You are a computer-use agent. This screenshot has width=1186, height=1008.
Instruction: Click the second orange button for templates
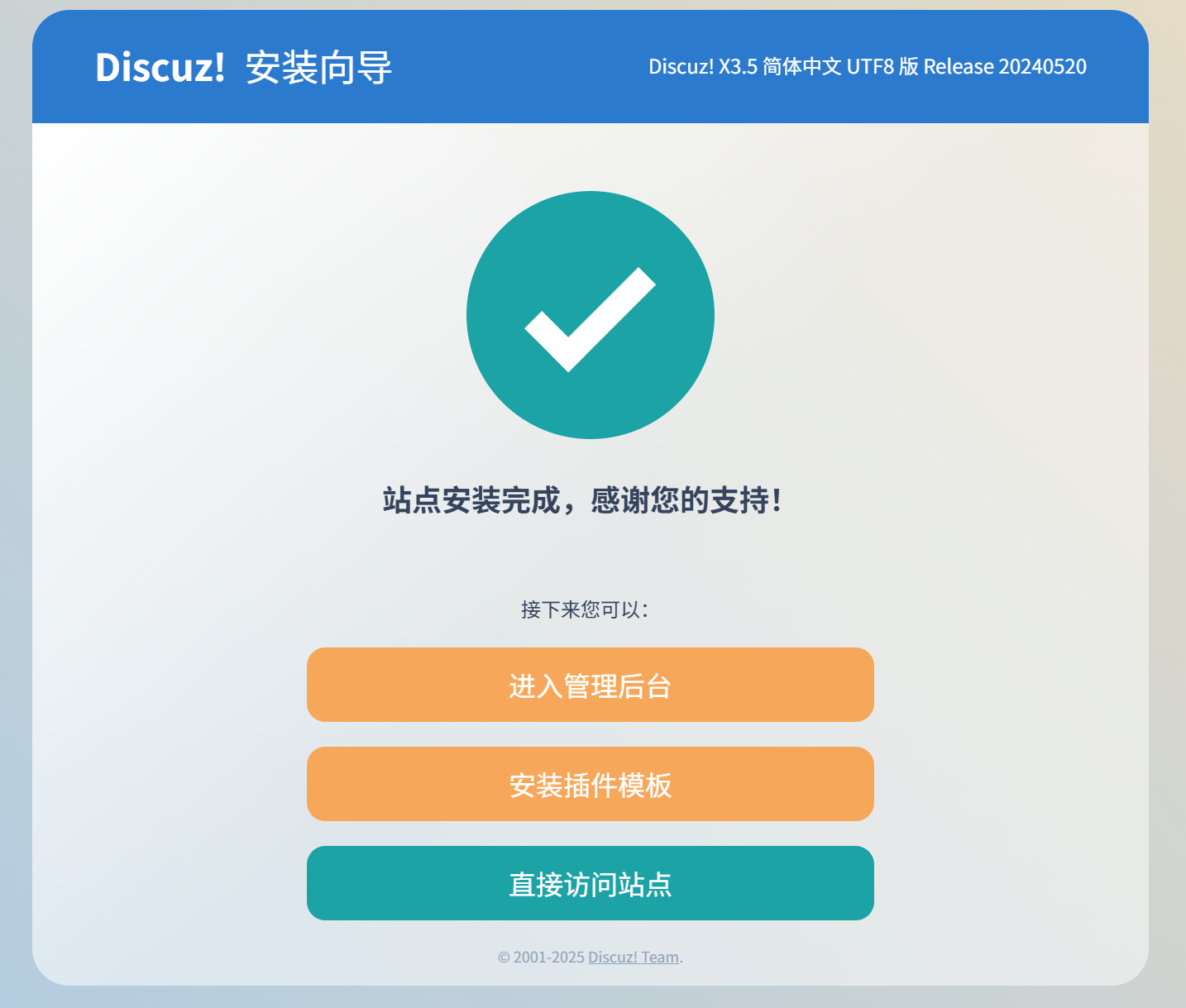pyautogui.click(x=590, y=784)
